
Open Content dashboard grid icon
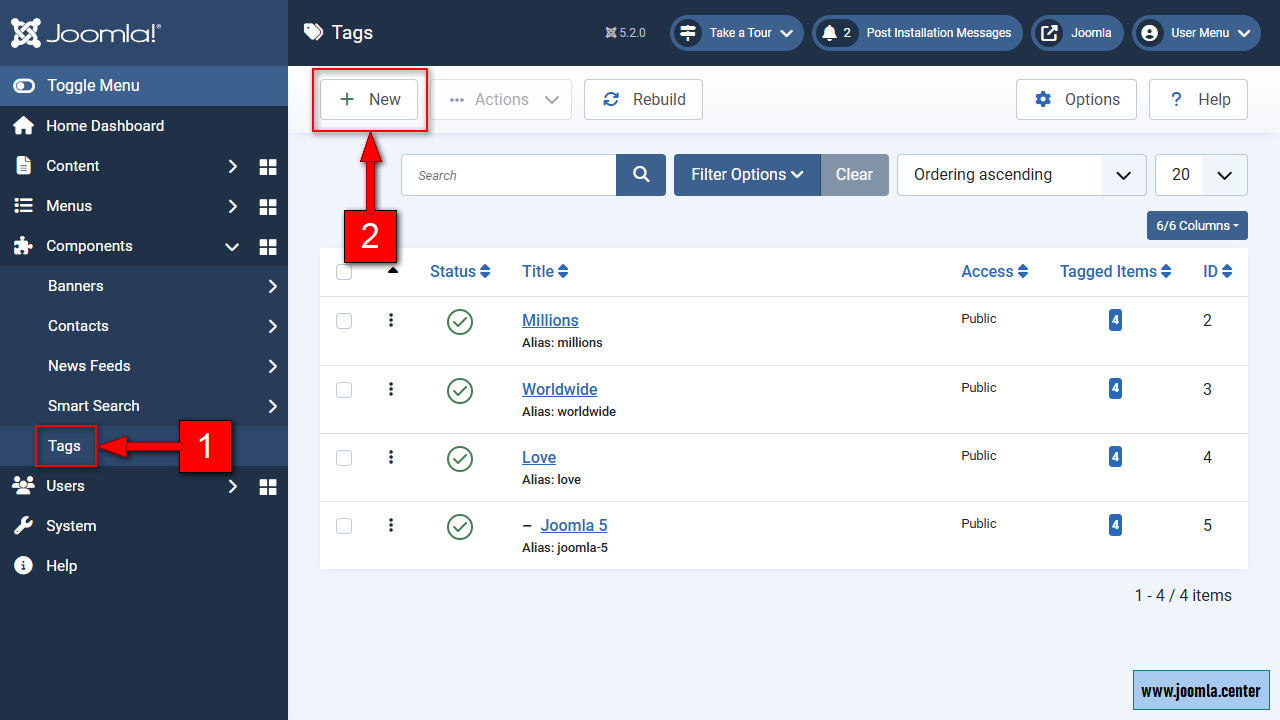[268, 166]
